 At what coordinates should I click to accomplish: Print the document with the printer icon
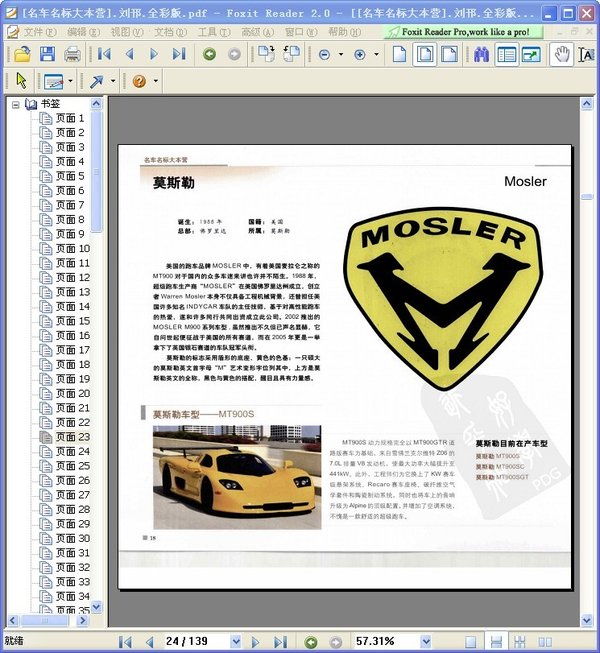72,54
